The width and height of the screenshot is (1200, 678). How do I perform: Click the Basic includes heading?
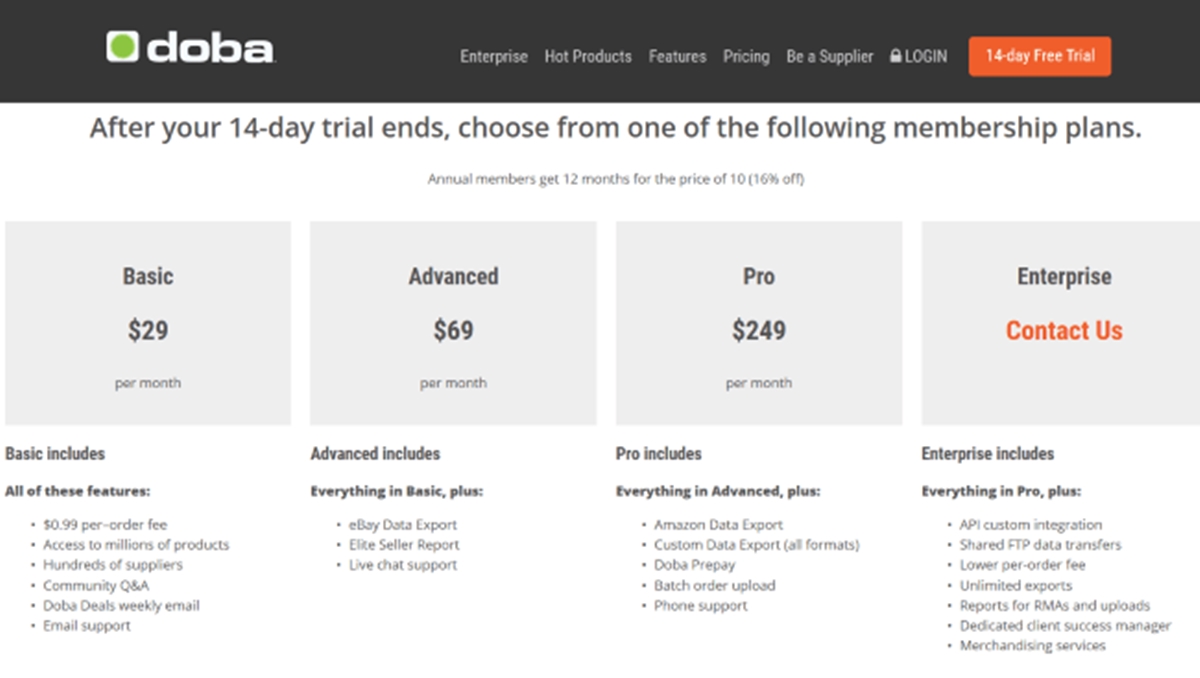[55, 454]
